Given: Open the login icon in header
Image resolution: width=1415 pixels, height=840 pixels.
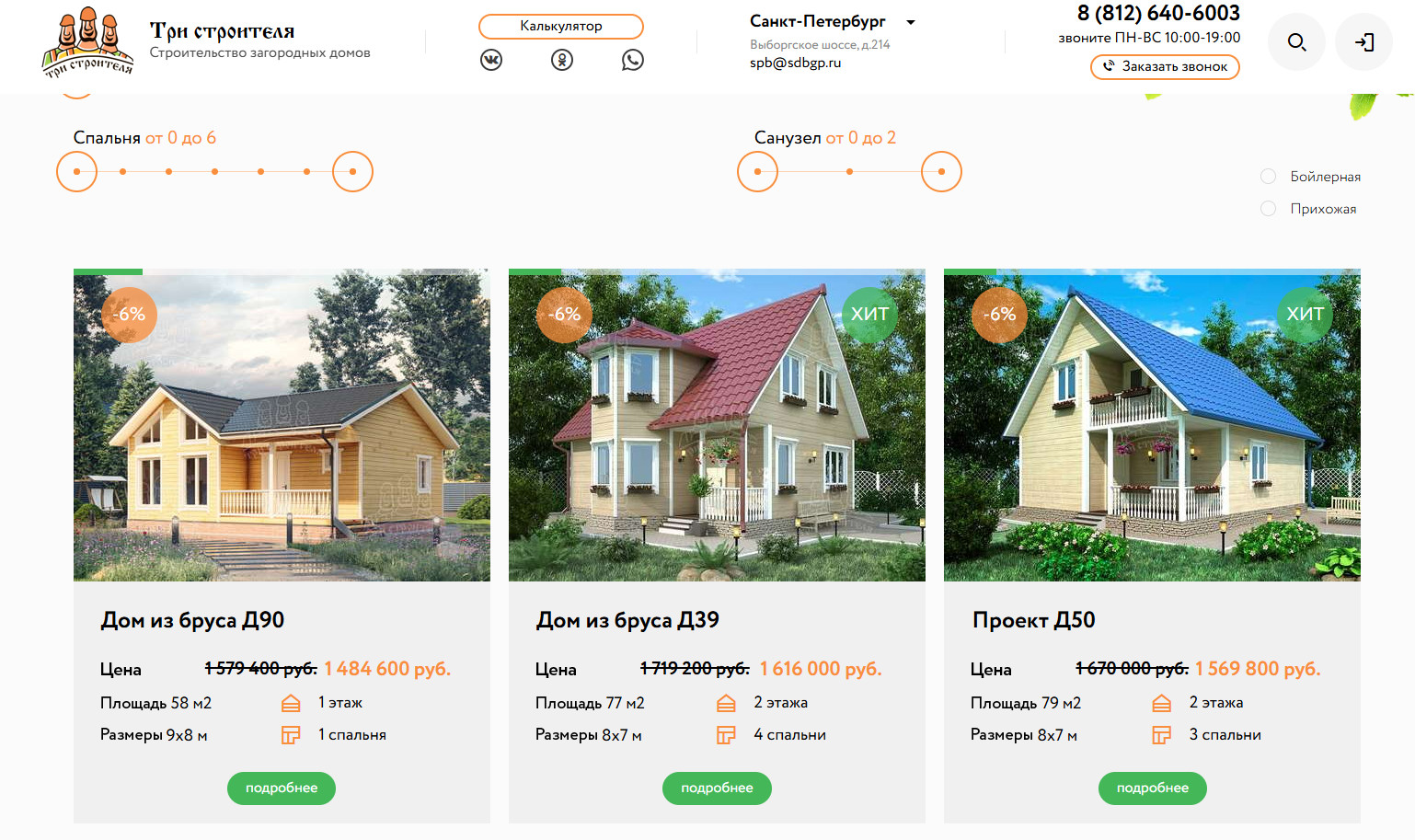Looking at the screenshot, I should tap(1363, 42).
